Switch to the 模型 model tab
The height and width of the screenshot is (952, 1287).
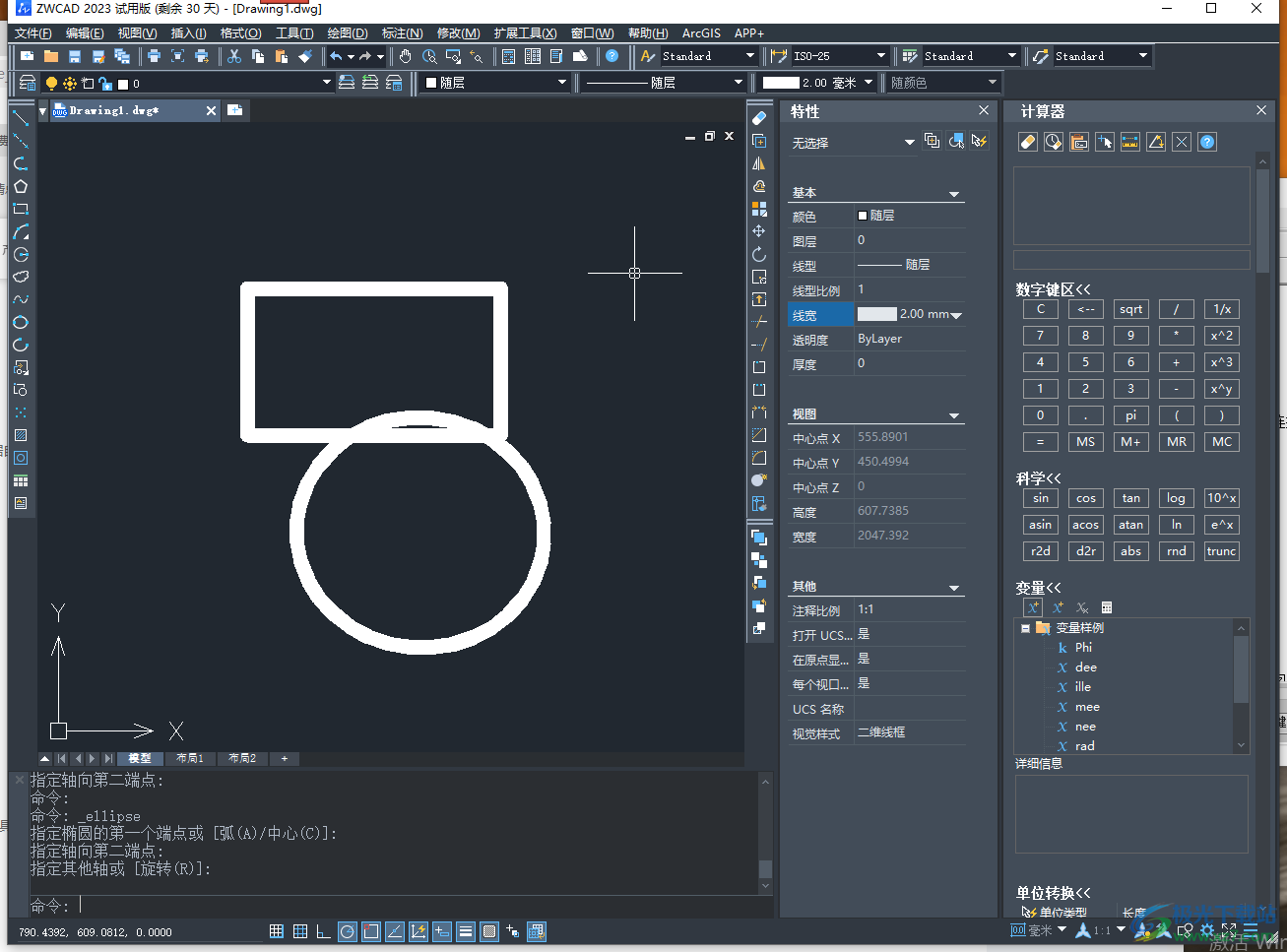click(x=140, y=759)
